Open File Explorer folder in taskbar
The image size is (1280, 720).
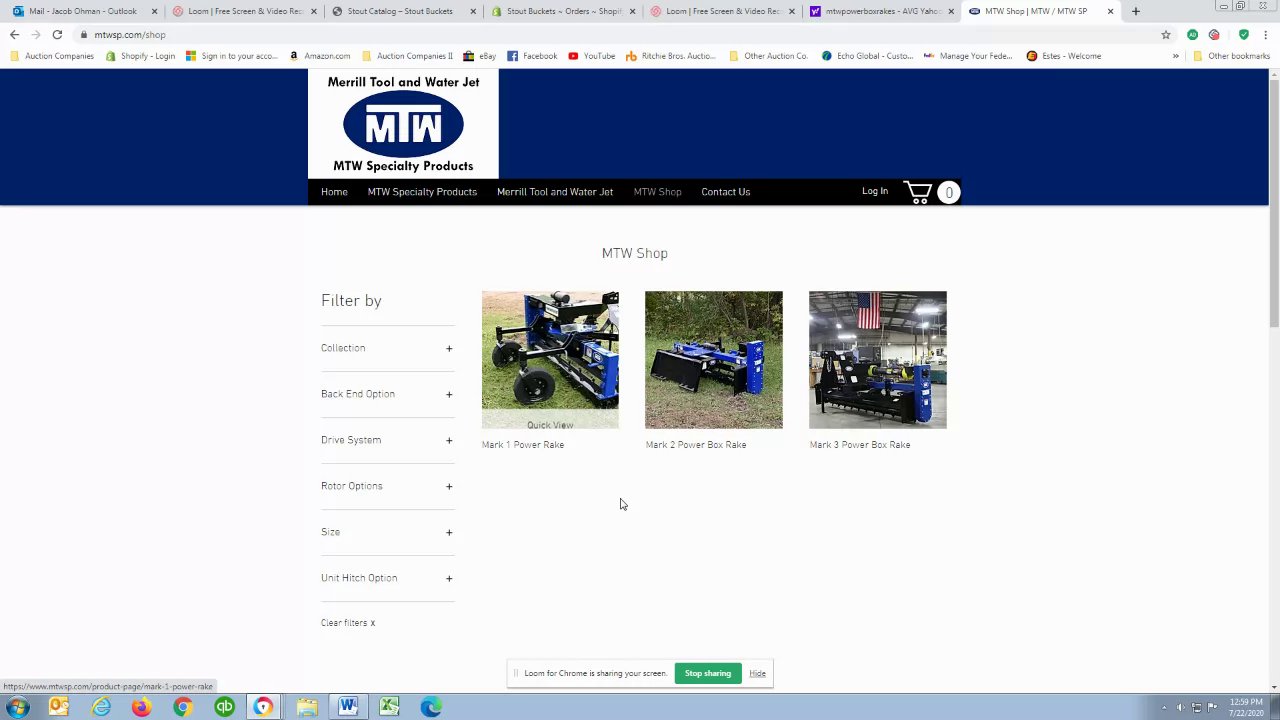click(307, 708)
